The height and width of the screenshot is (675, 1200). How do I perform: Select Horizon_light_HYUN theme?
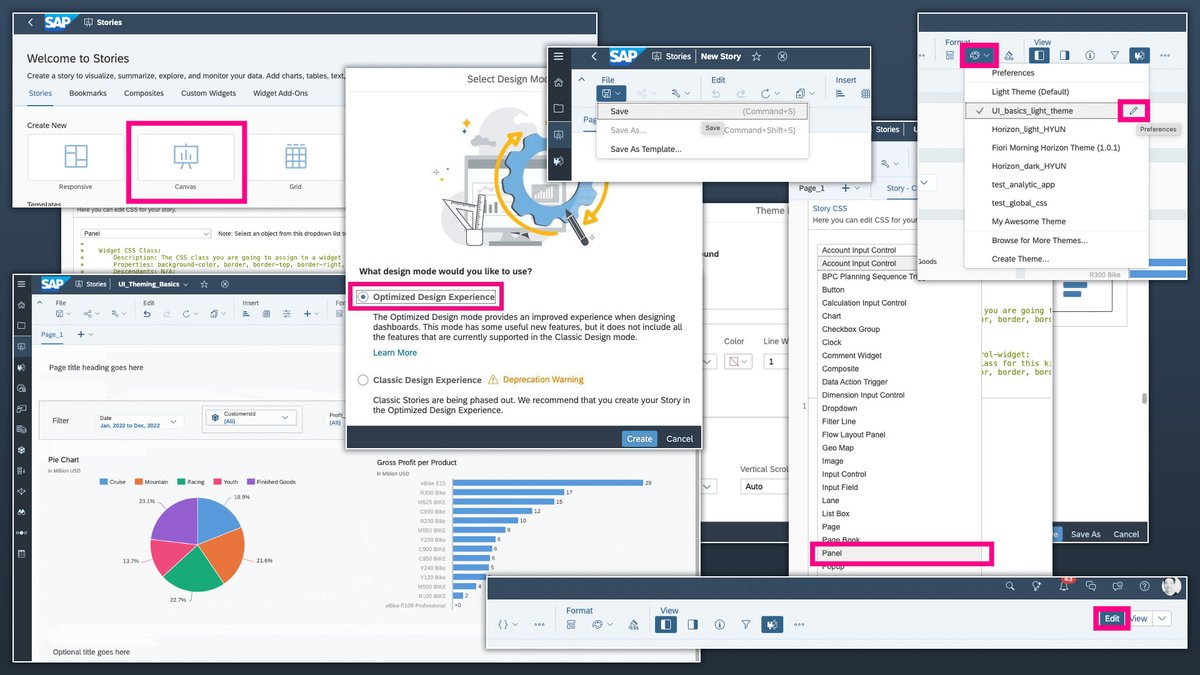coord(1028,129)
